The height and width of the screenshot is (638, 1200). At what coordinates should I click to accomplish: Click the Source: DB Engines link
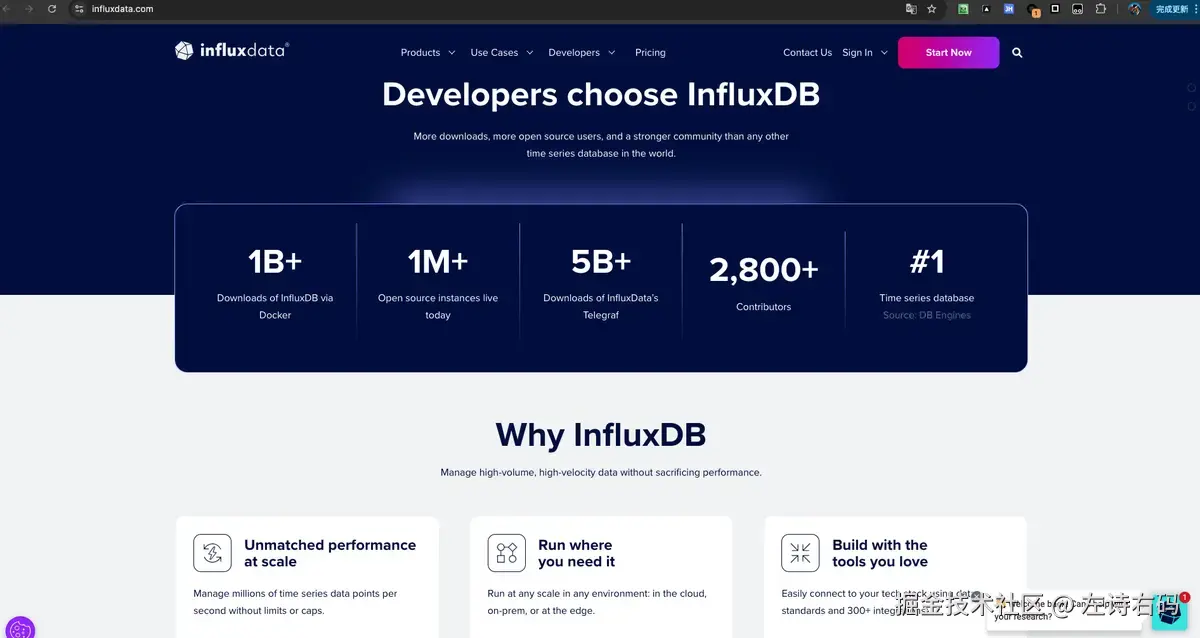(927, 315)
